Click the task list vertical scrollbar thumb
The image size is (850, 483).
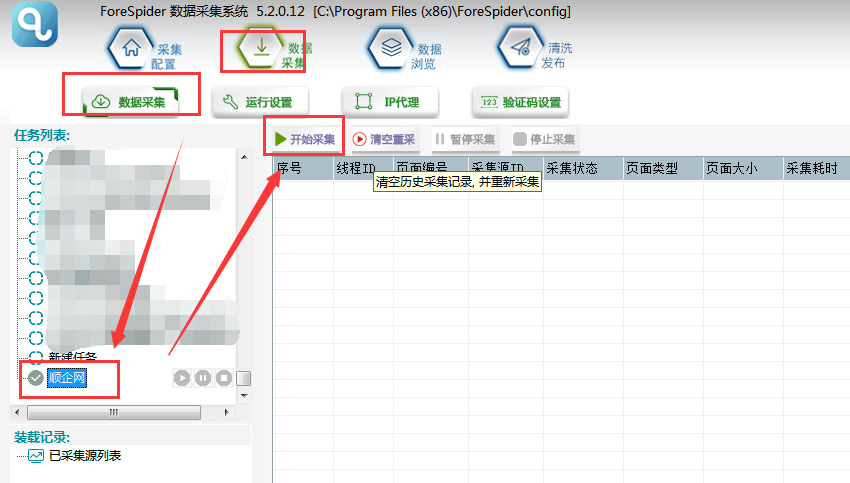coord(244,378)
